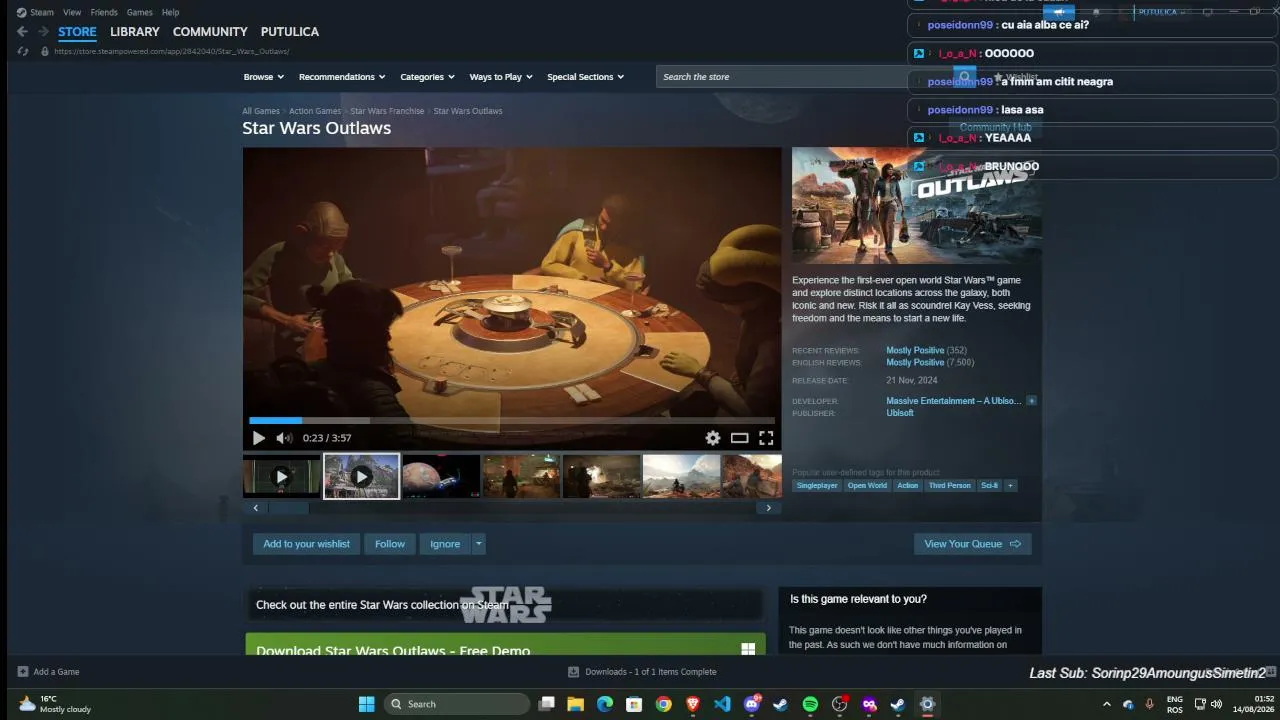Select the highlighted second trailer thumbnail
1280x720 pixels.
(361, 476)
